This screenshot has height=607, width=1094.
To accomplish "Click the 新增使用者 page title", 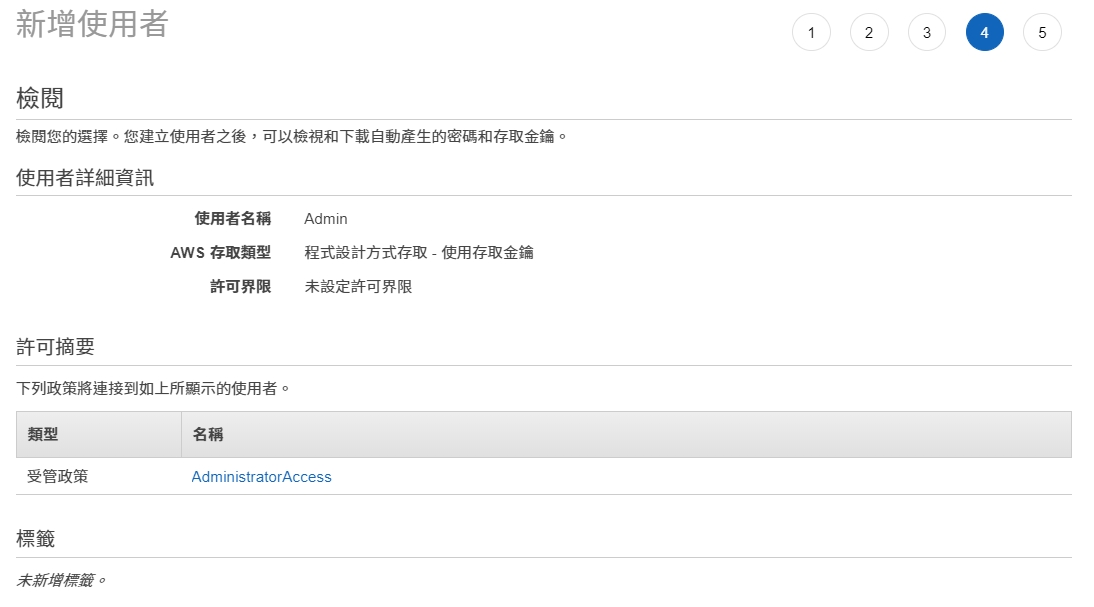I will [92, 24].
